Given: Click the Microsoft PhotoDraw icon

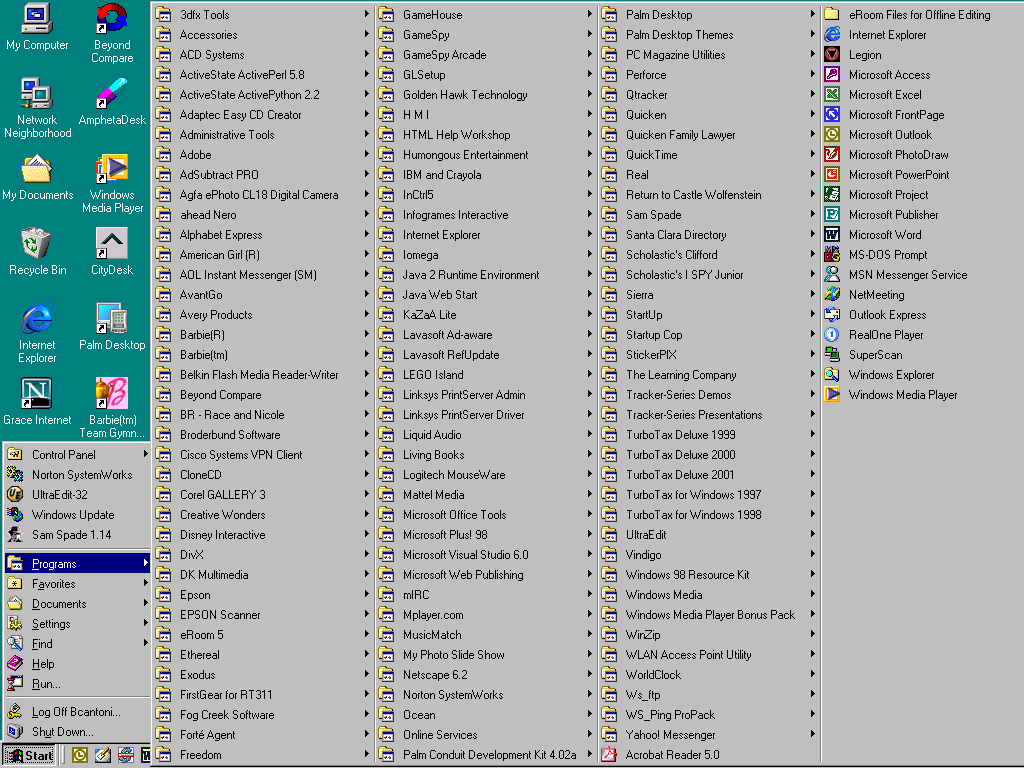Looking at the screenshot, I should tap(832, 155).
